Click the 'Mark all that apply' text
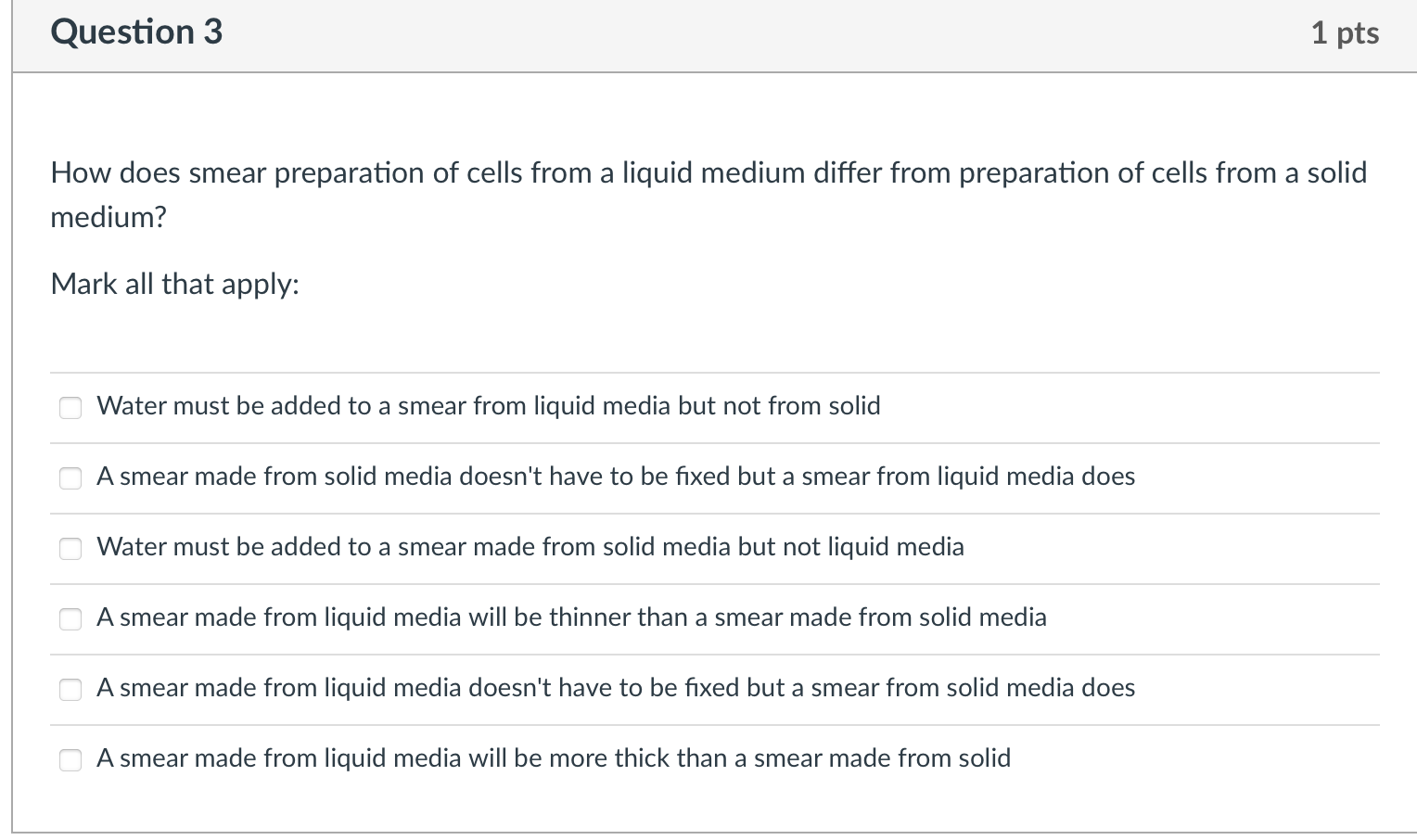 [x=174, y=284]
